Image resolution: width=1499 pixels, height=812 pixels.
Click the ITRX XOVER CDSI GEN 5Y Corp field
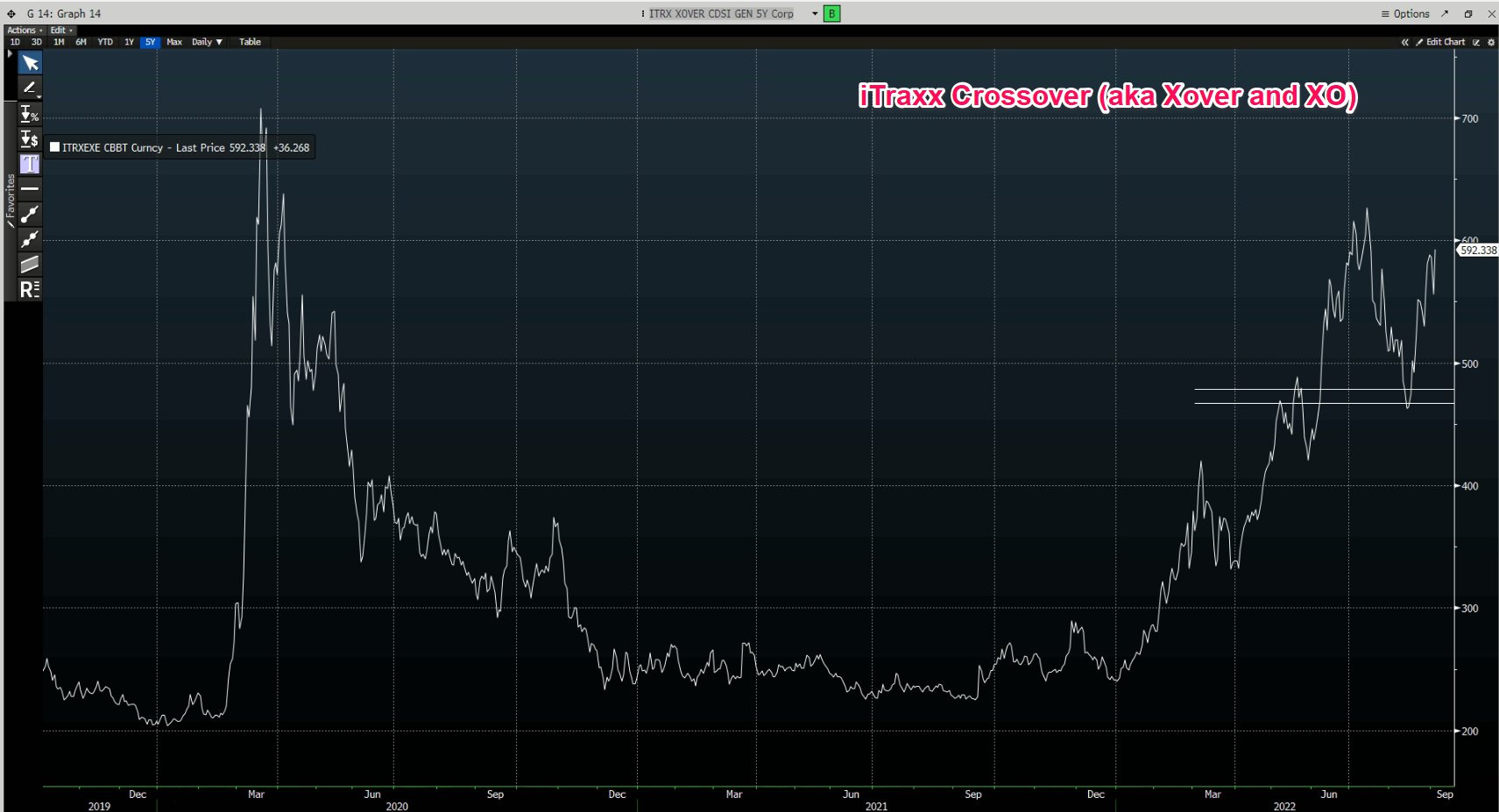pos(721,13)
